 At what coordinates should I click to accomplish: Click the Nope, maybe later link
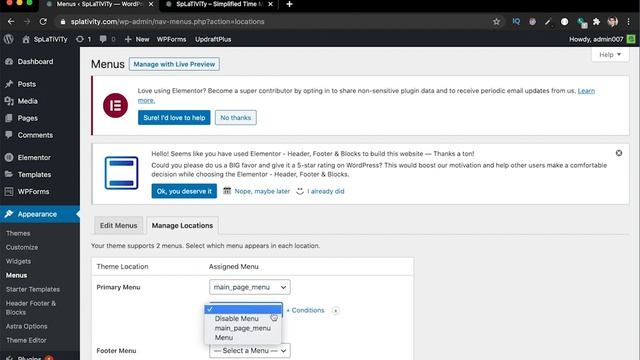[x=262, y=191]
